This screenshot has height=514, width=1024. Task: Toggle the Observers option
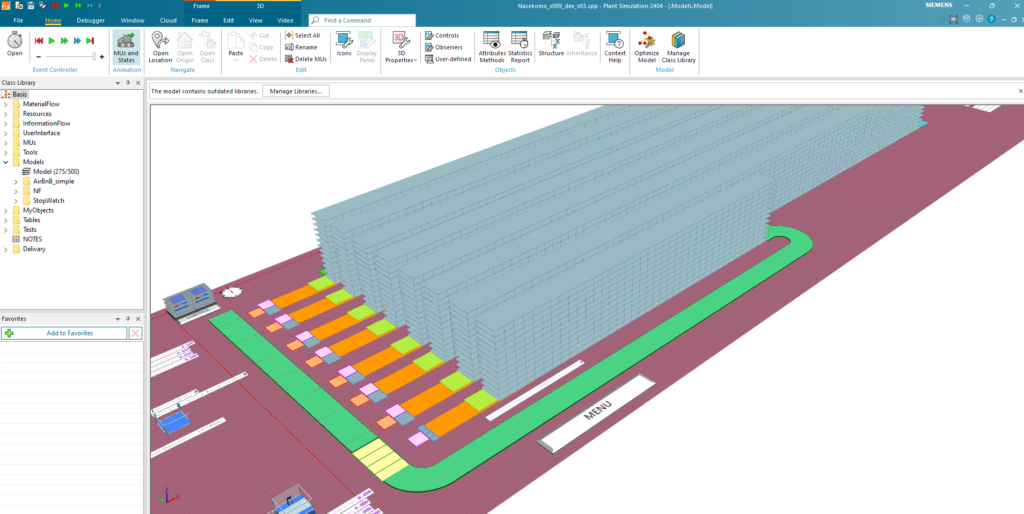point(443,47)
